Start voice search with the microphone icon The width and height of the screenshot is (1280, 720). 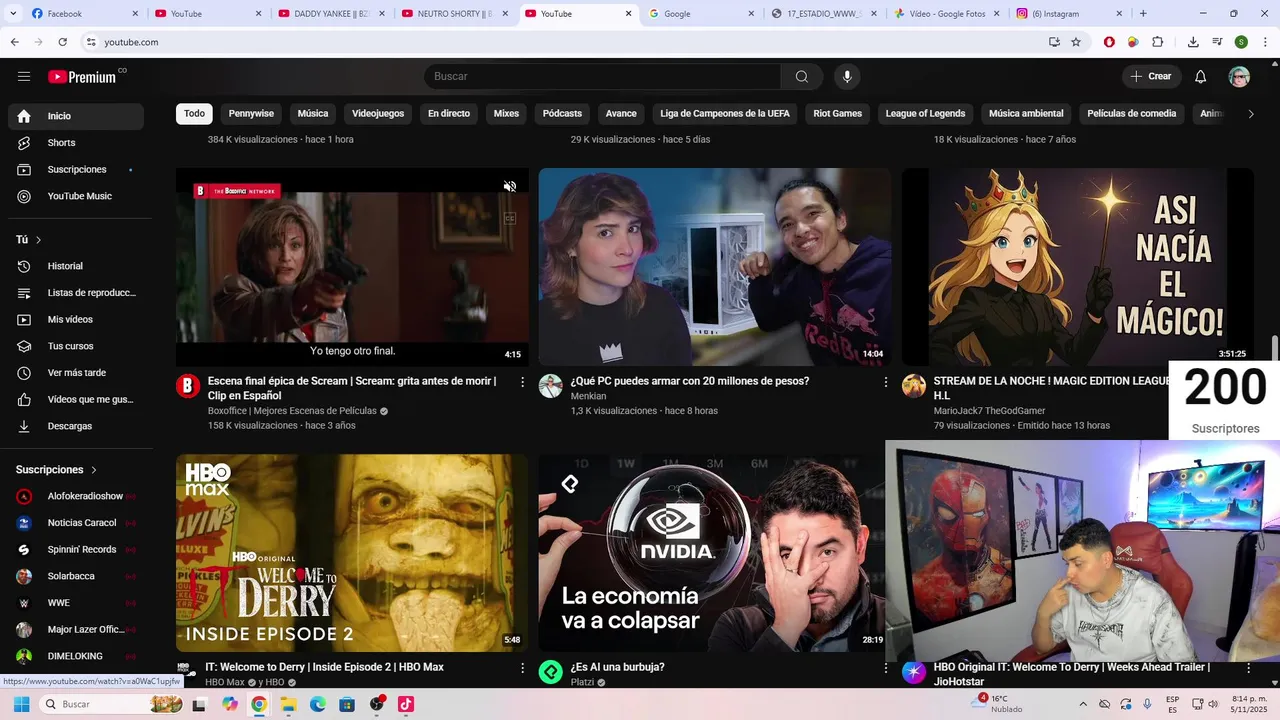pyautogui.click(x=847, y=77)
